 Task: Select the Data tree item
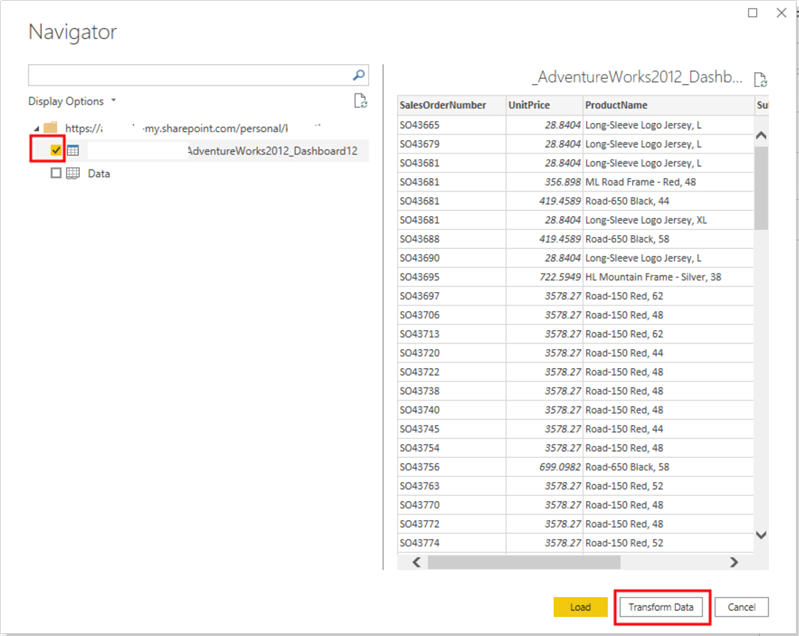point(98,173)
